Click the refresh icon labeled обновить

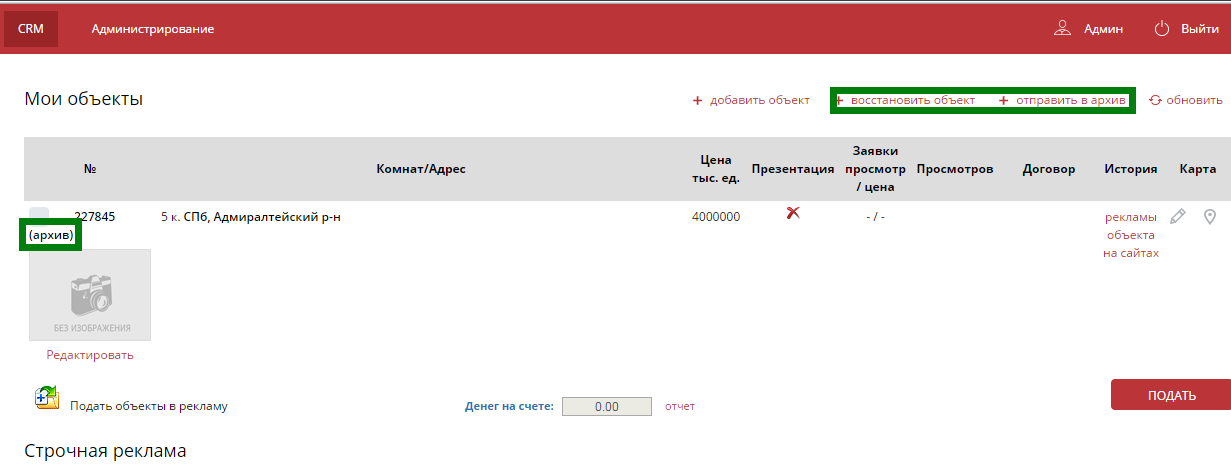coord(1156,100)
